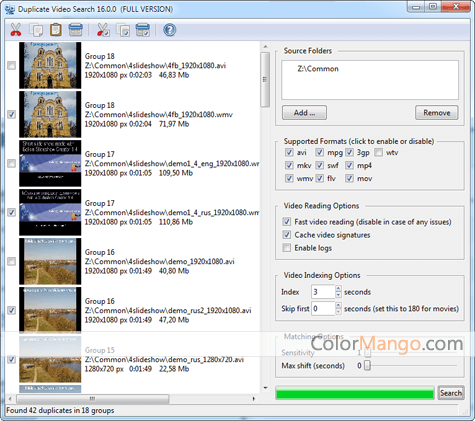Toggle the swf format checkbox
This screenshot has height=421, width=475.
pyautogui.click(x=320, y=165)
